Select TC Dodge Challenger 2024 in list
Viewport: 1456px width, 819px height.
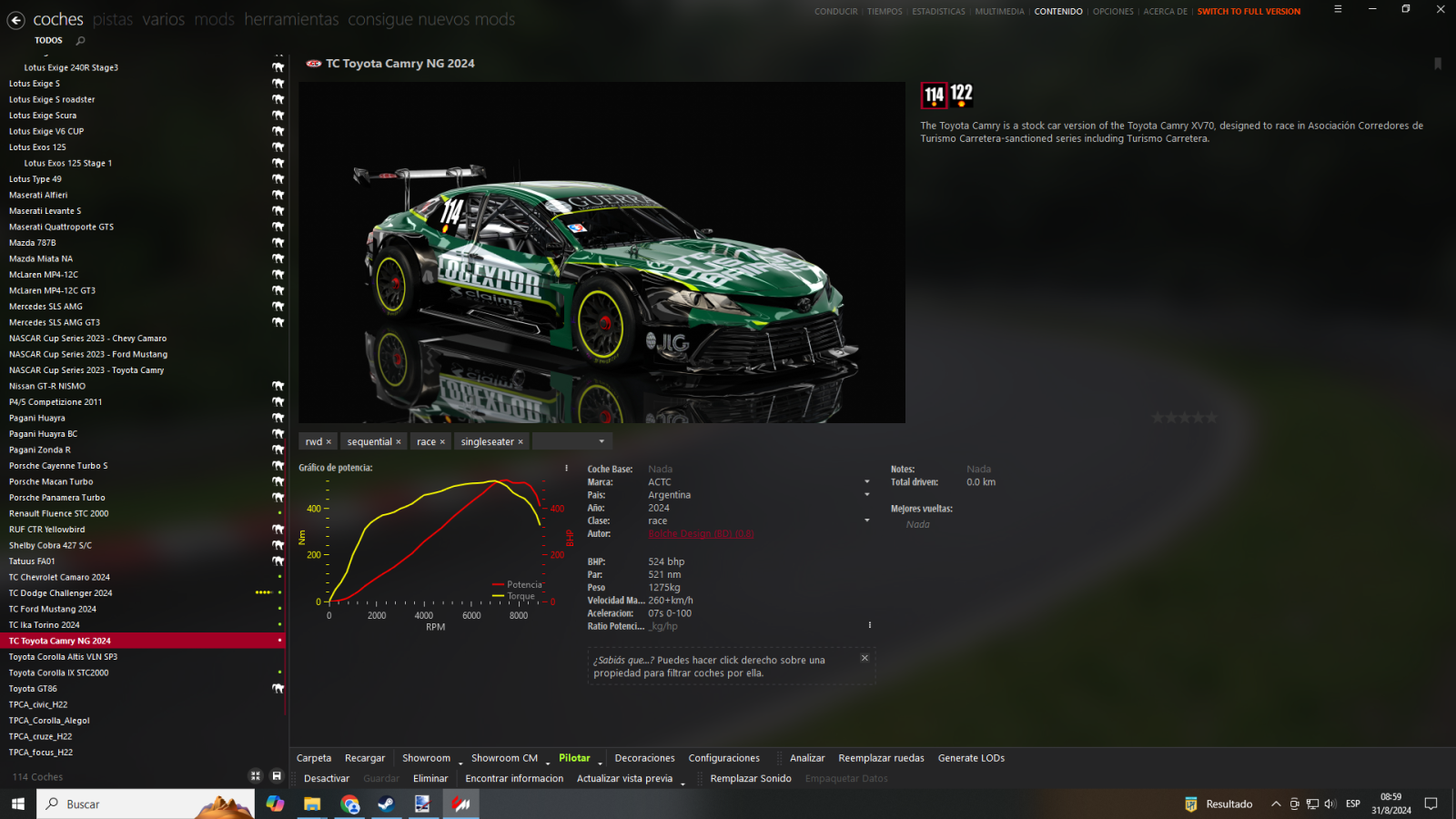(x=143, y=593)
